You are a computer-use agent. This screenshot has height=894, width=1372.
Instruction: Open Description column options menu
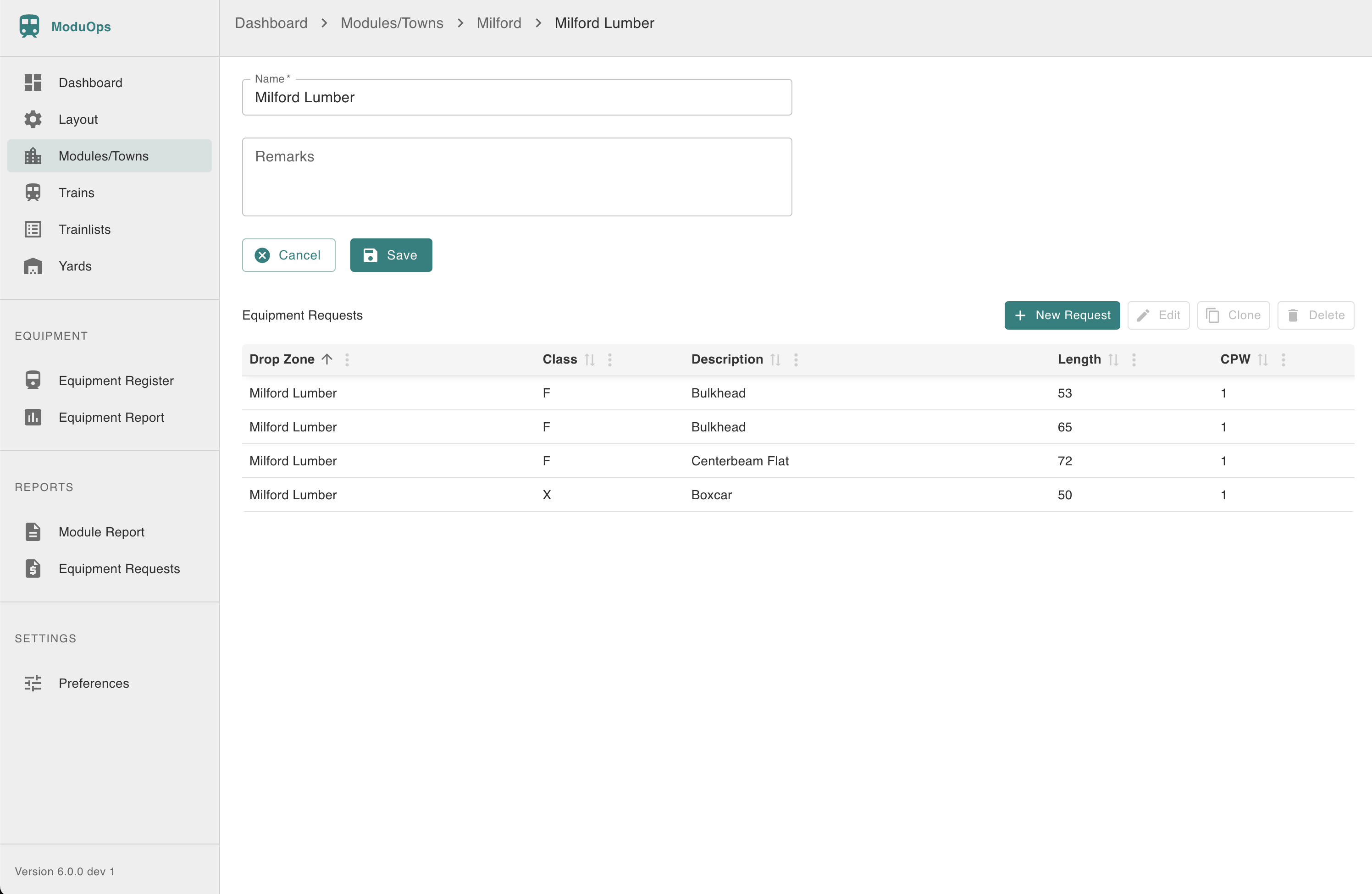pyautogui.click(x=796, y=360)
